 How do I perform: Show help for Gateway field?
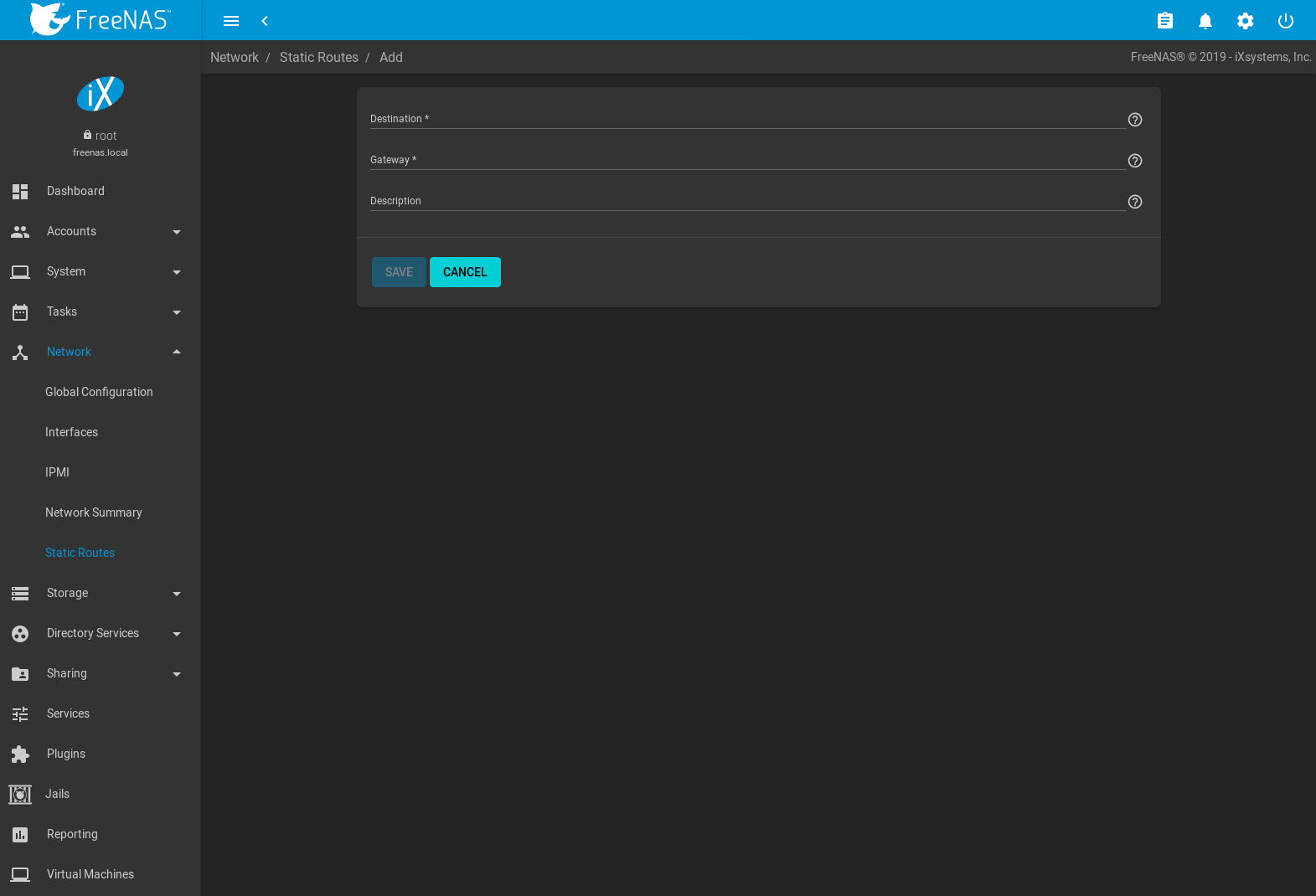(x=1134, y=161)
